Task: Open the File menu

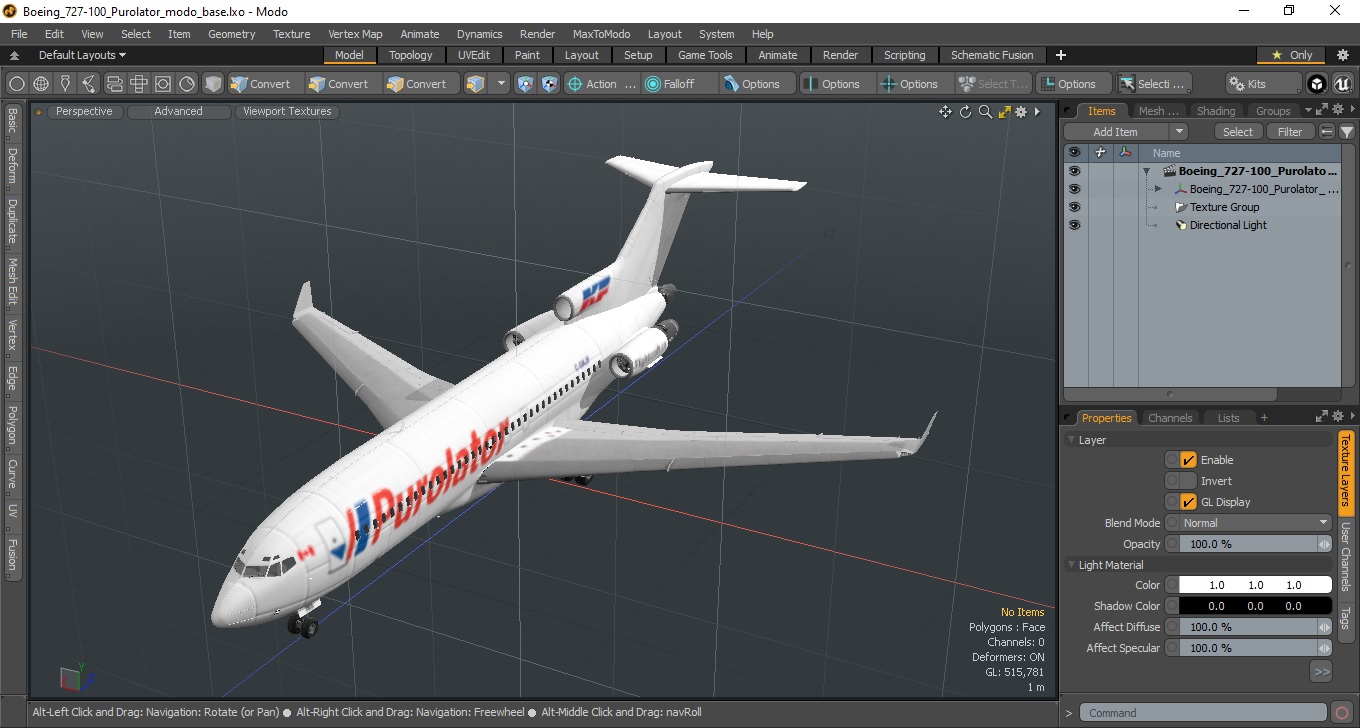Action: point(19,34)
